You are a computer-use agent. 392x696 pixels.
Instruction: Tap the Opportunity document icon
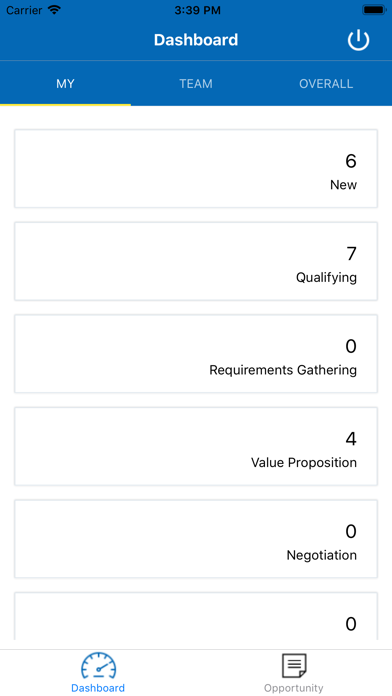(x=294, y=665)
